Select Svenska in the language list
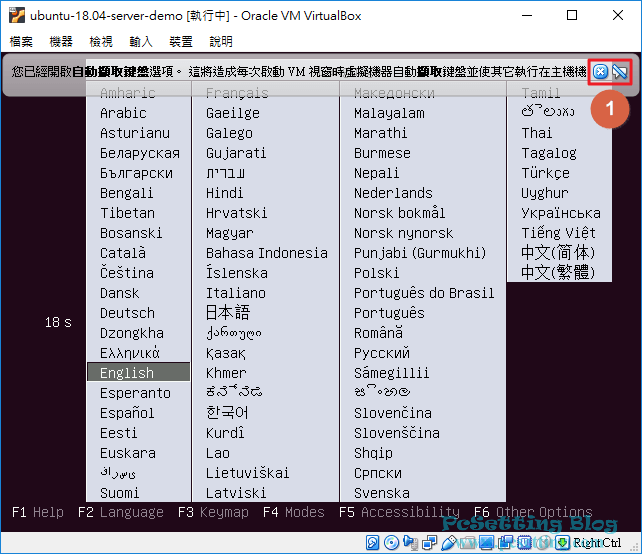The image size is (642, 554). click(x=381, y=492)
